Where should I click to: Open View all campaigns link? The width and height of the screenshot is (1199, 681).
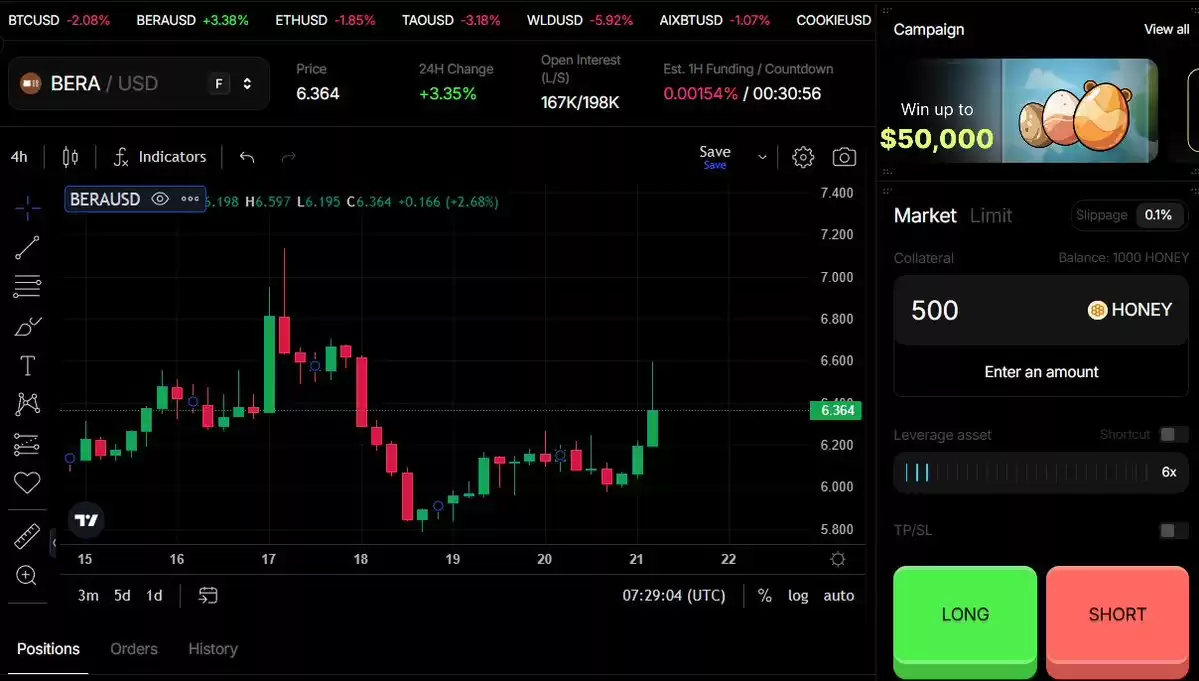click(1166, 29)
